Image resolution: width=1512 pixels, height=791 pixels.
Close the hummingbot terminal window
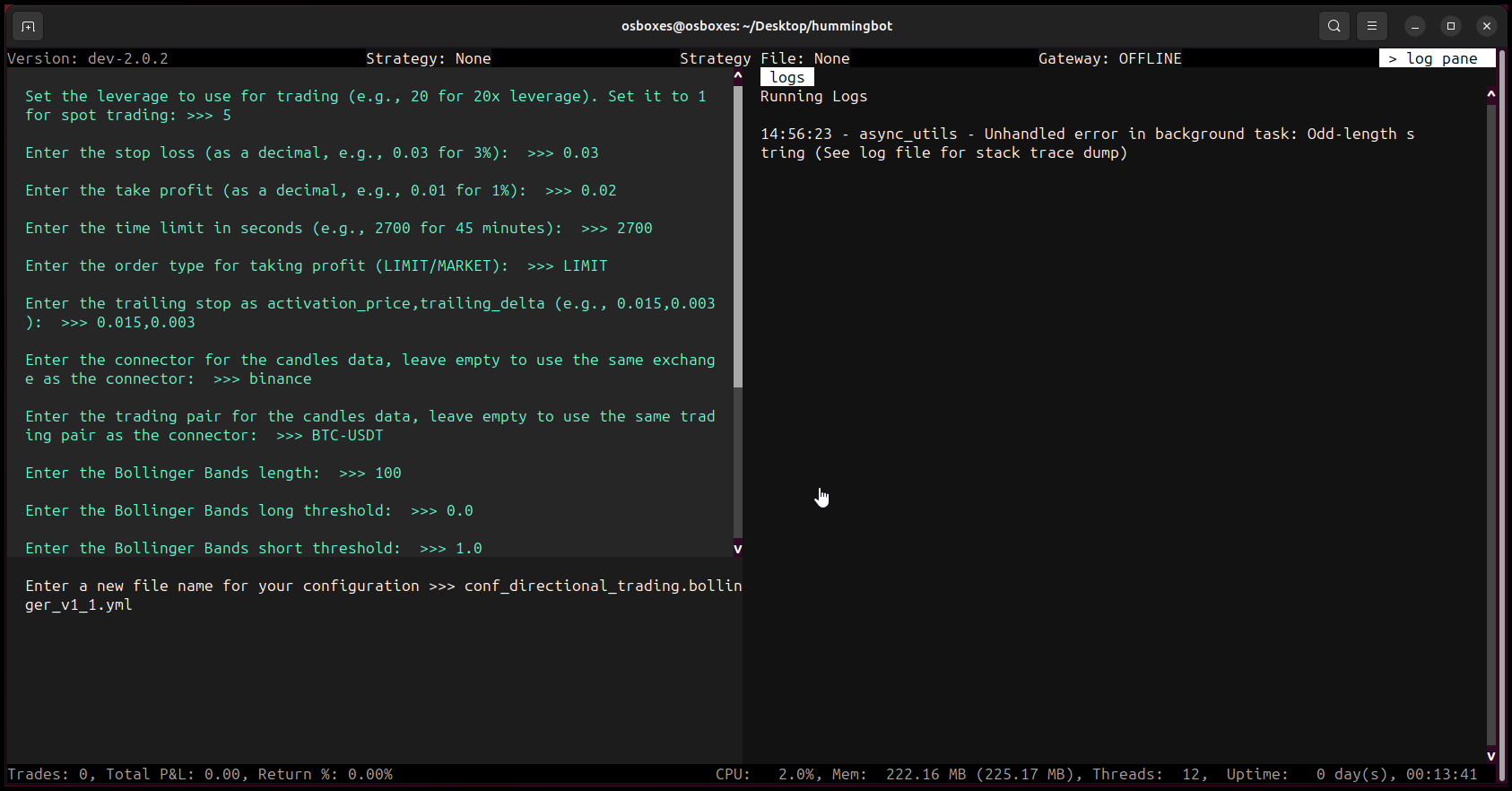tap(1487, 26)
